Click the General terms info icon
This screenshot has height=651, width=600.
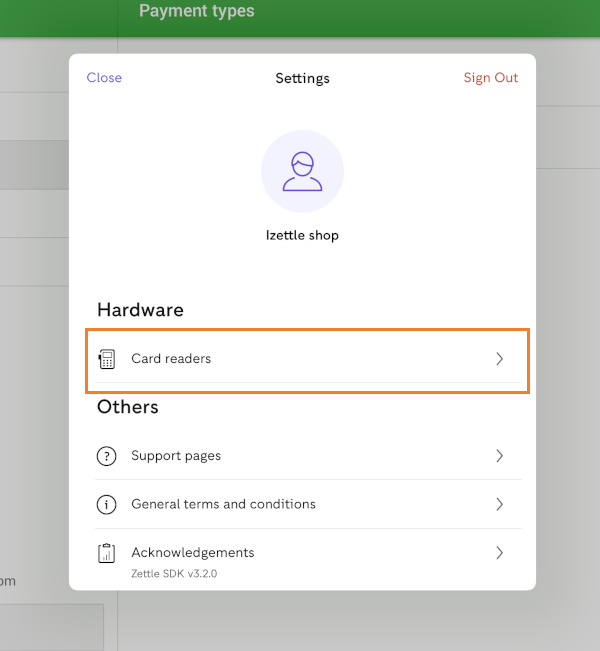(107, 504)
